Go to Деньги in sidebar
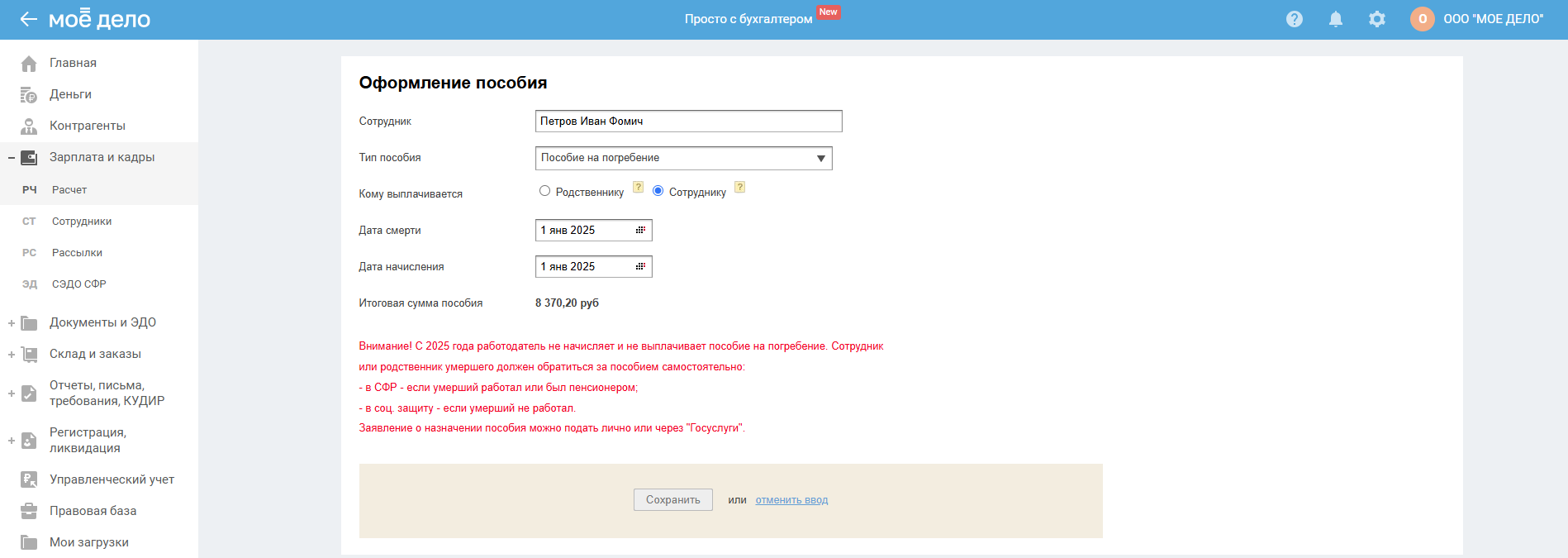 70,94
